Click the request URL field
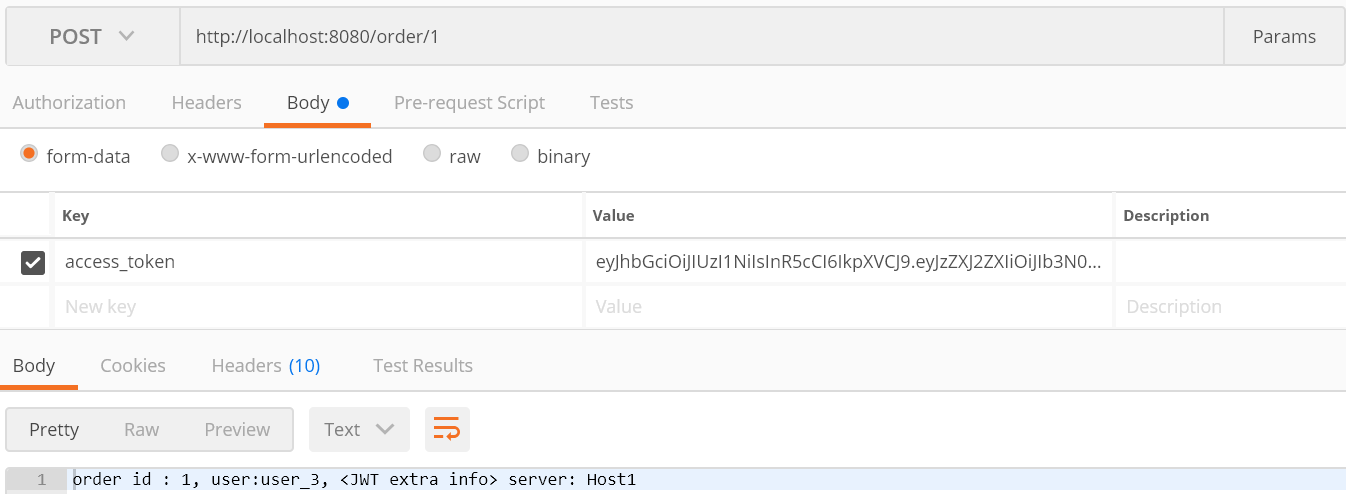Viewport: 1346px width, 494px height. [x=701, y=37]
